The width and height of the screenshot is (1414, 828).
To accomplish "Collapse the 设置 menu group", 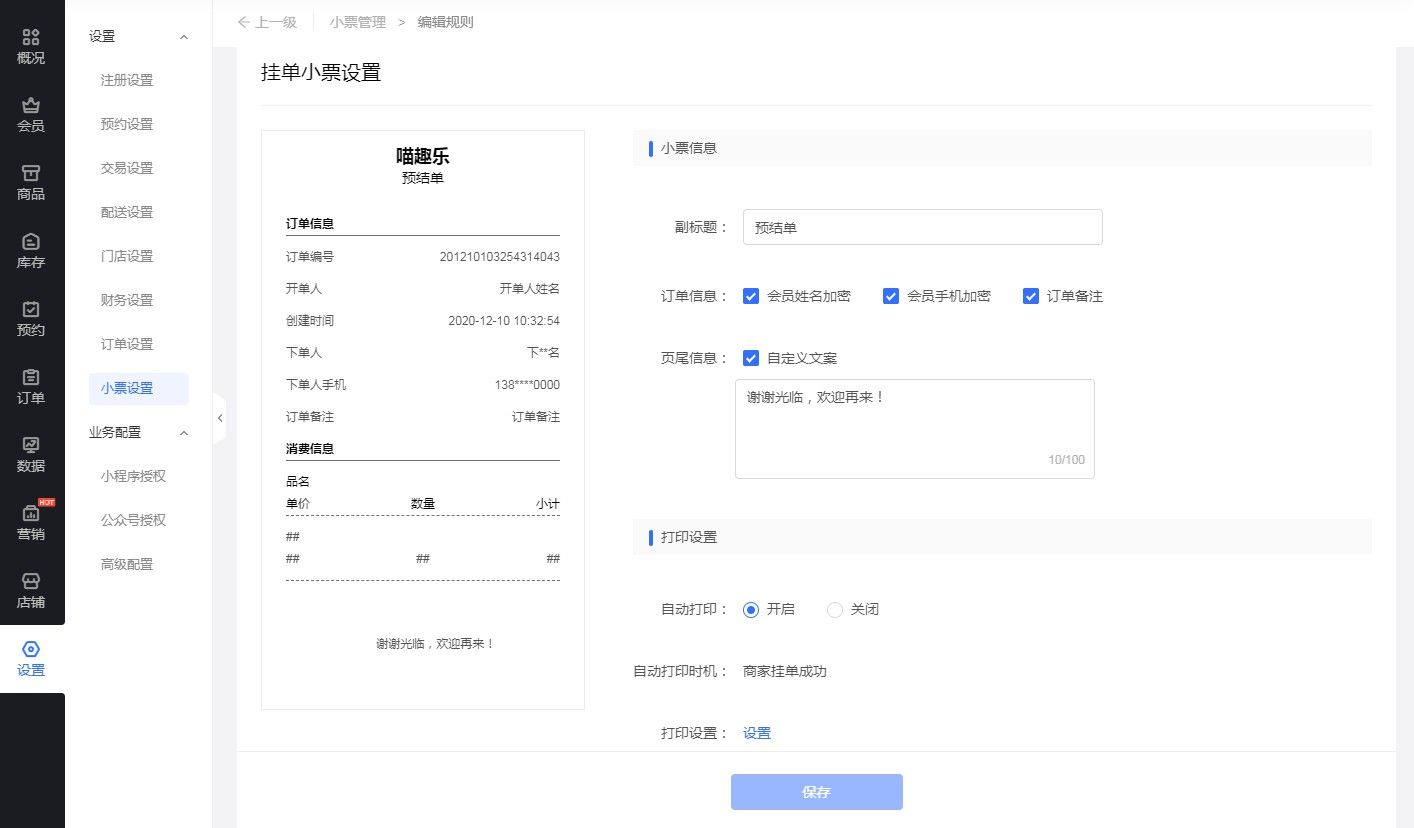I will coord(183,37).
